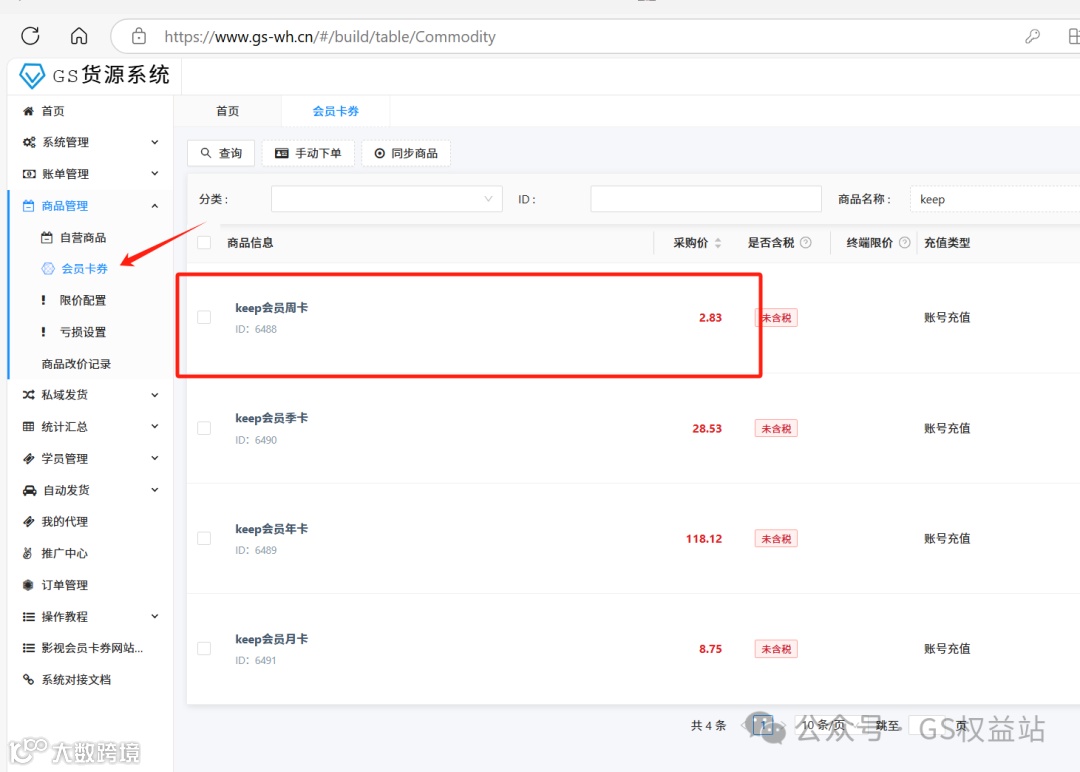1080x772 pixels.
Task: Click the 账单管理 money icon
Action: (29, 174)
